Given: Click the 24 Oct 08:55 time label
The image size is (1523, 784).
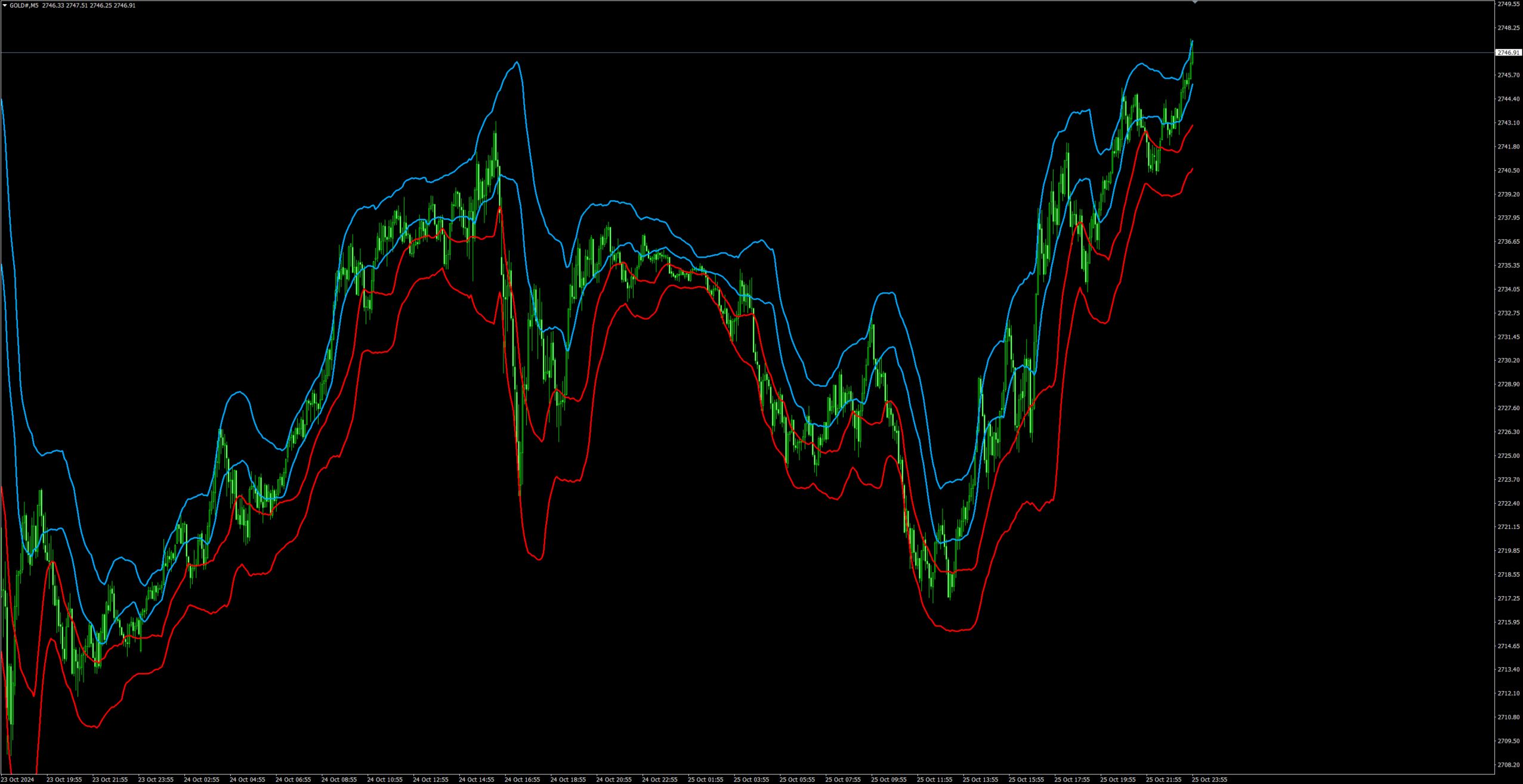Looking at the screenshot, I should click(339, 779).
